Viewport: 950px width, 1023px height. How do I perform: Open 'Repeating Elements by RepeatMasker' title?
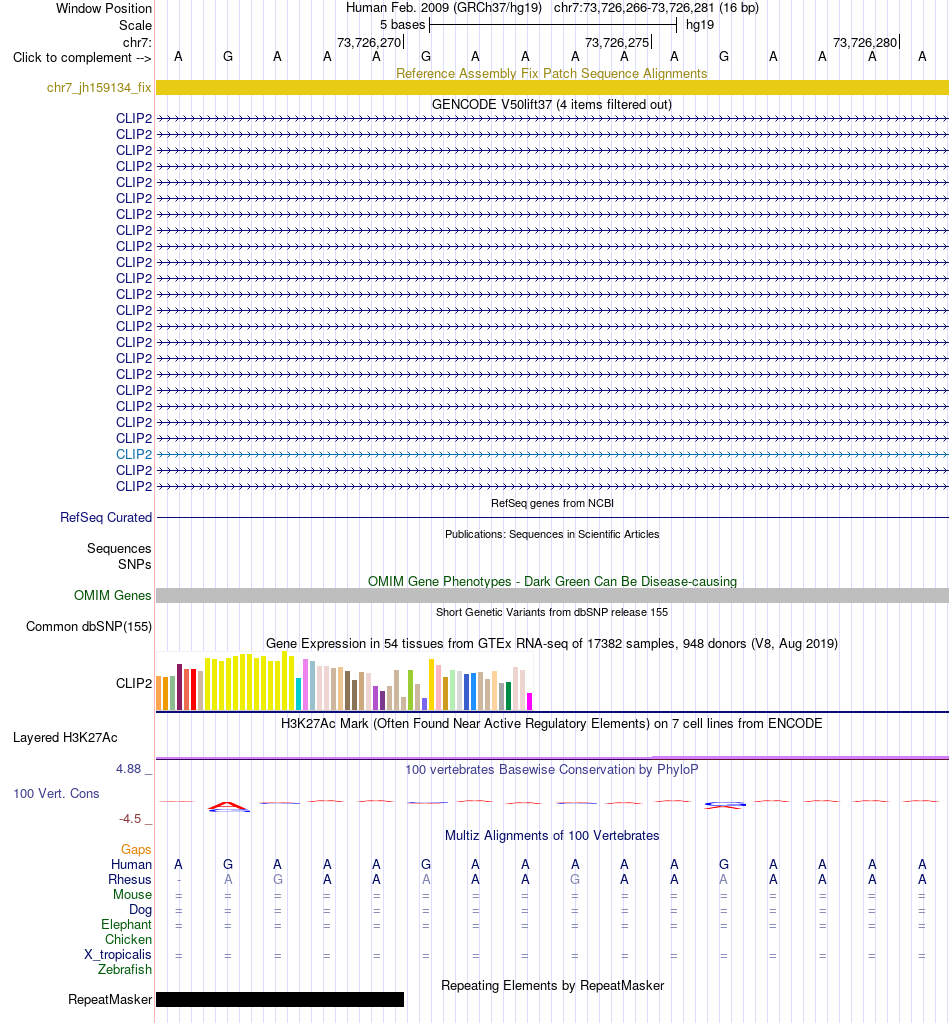pos(552,986)
